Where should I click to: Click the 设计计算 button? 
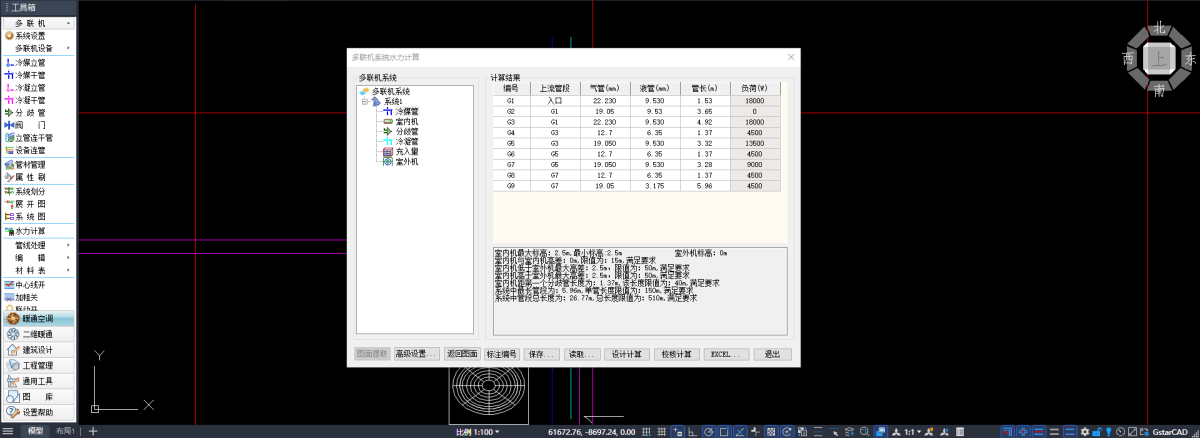(627, 354)
